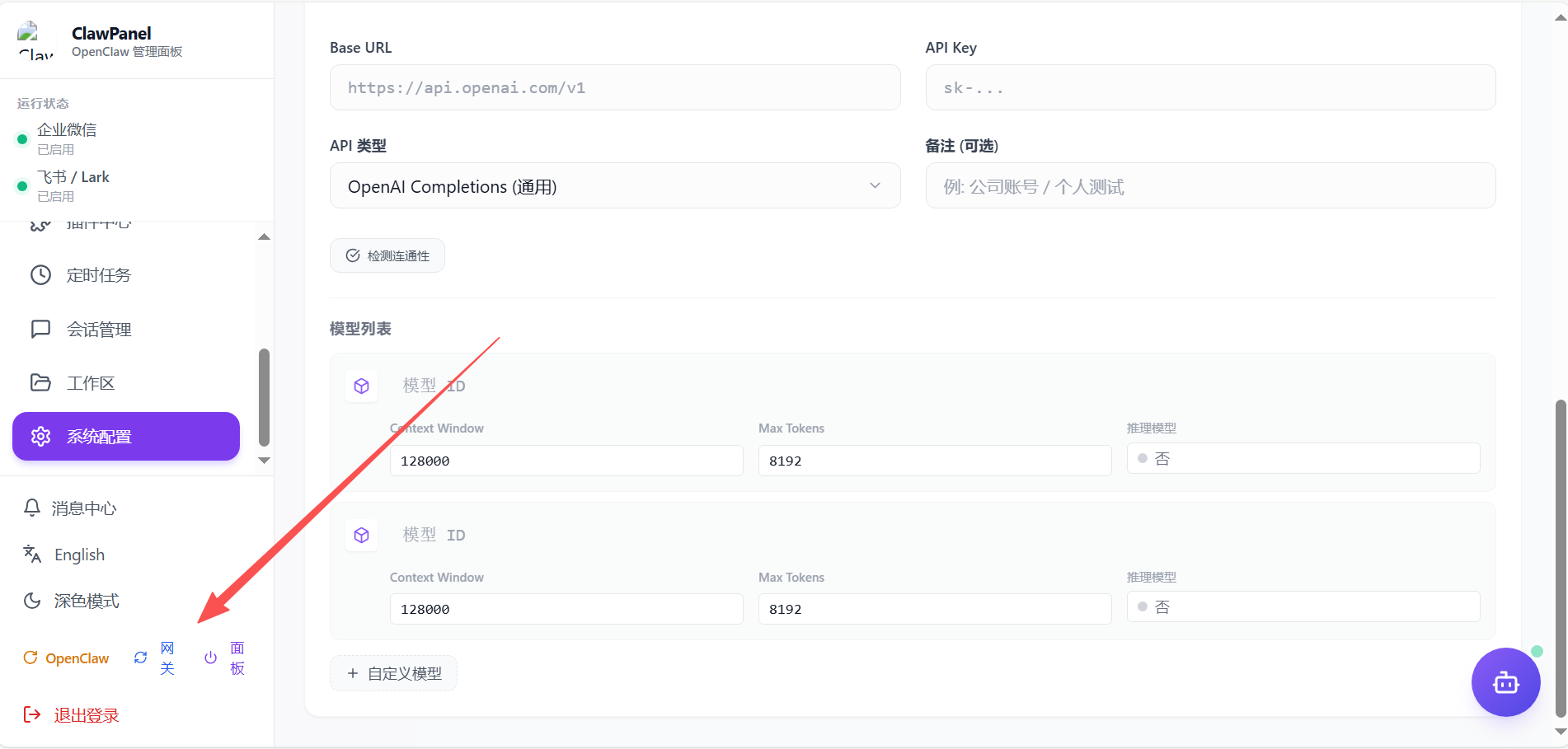
Task: Click the Base URL input field
Action: pyautogui.click(x=615, y=87)
